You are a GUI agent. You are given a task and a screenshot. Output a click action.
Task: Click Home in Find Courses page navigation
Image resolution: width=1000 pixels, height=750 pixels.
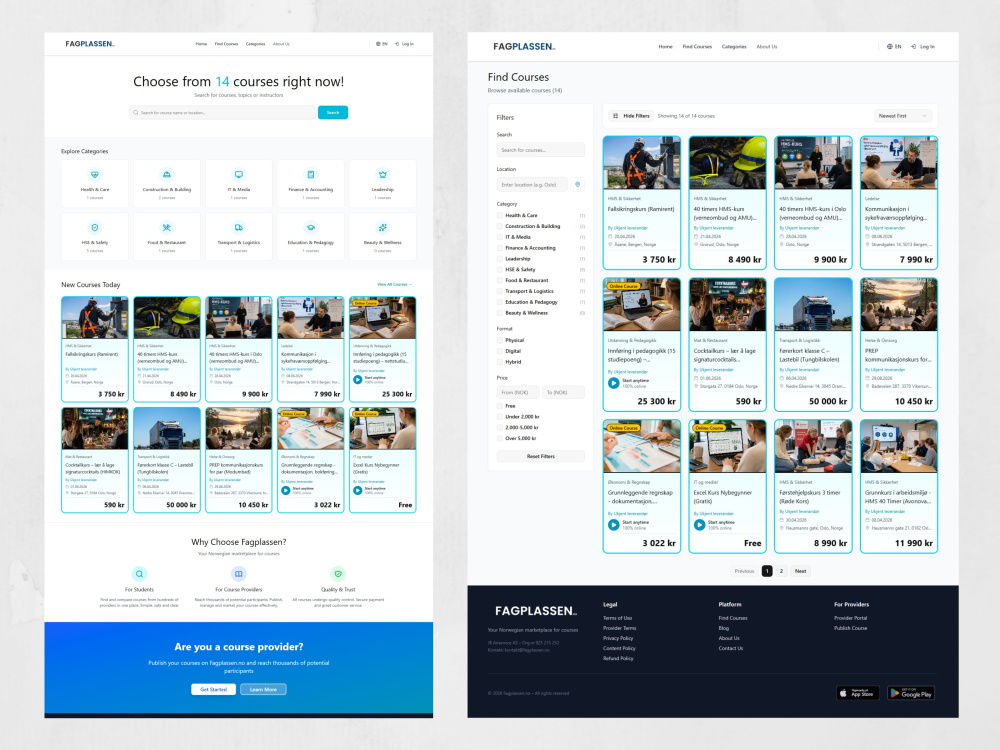pyautogui.click(x=665, y=47)
